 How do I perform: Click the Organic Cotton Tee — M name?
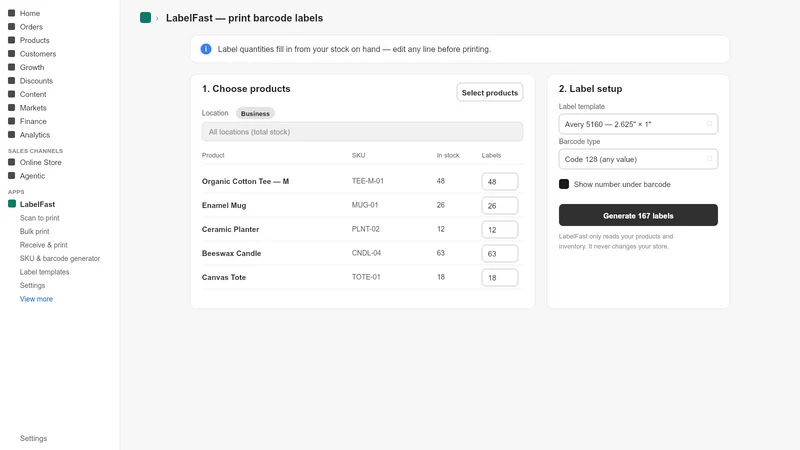tap(245, 181)
